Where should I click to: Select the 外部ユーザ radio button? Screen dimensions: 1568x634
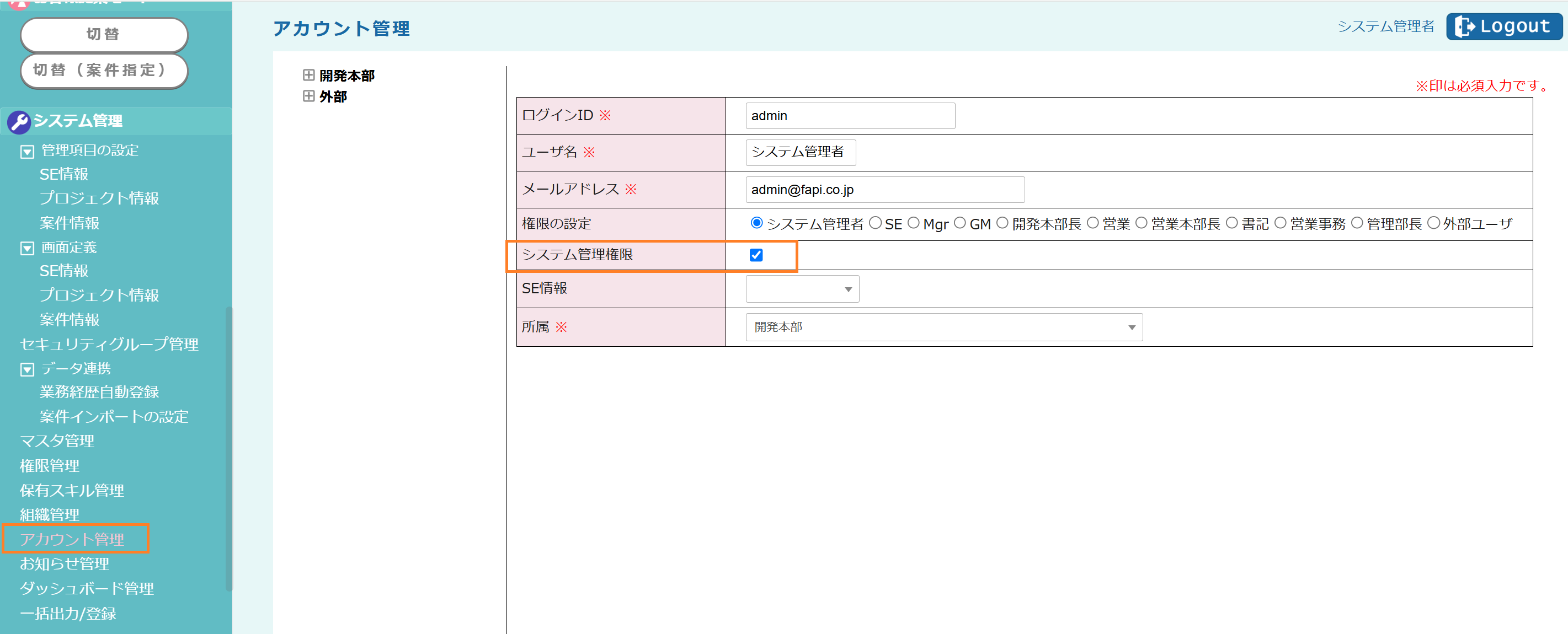tap(1433, 223)
